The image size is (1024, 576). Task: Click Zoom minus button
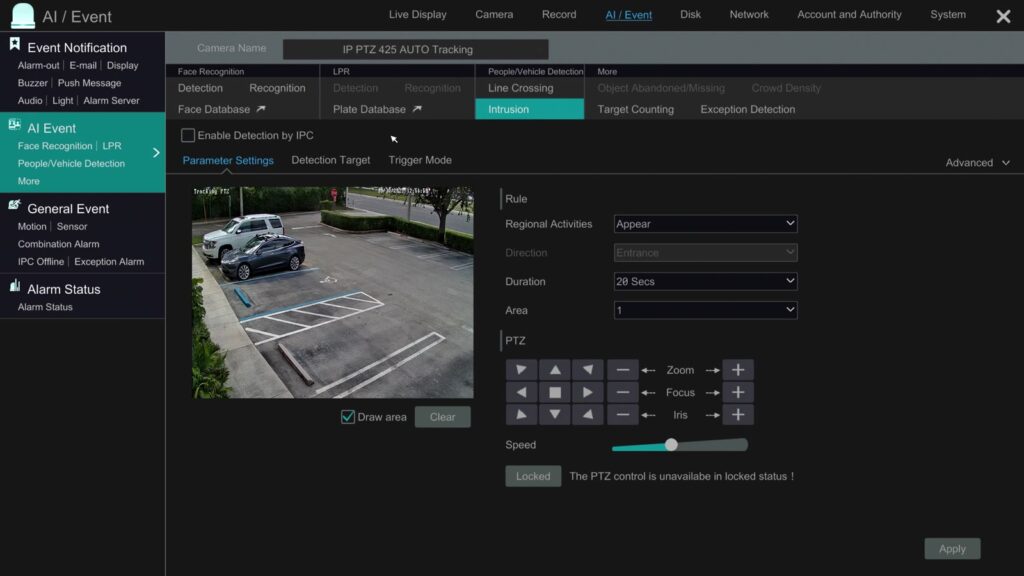[622, 370]
